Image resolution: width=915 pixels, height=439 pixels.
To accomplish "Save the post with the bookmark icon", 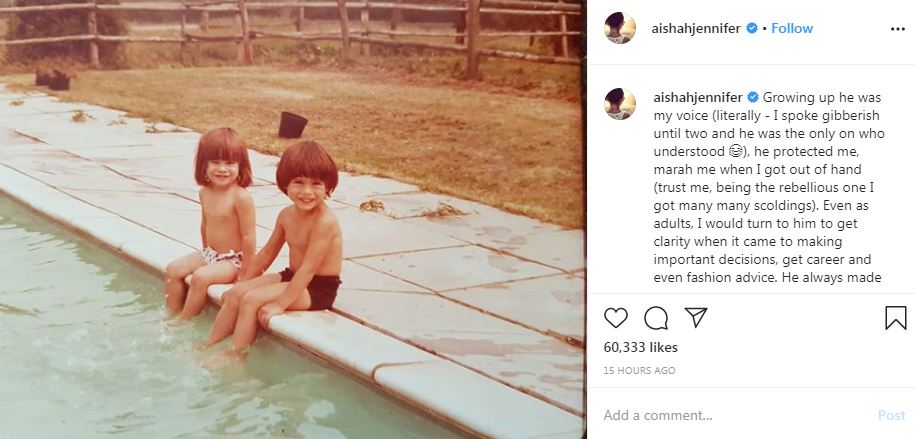I will [x=896, y=318].
